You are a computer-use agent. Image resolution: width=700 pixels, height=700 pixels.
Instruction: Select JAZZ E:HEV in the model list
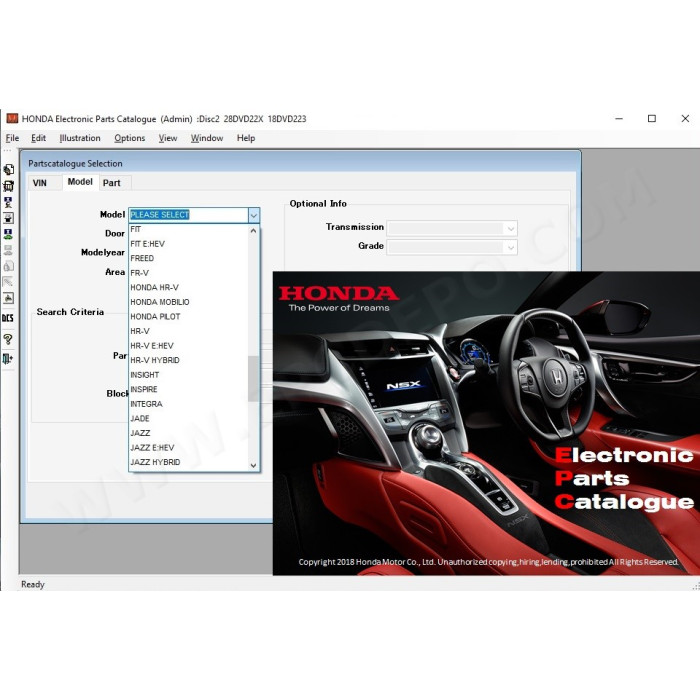coord(188,447)
